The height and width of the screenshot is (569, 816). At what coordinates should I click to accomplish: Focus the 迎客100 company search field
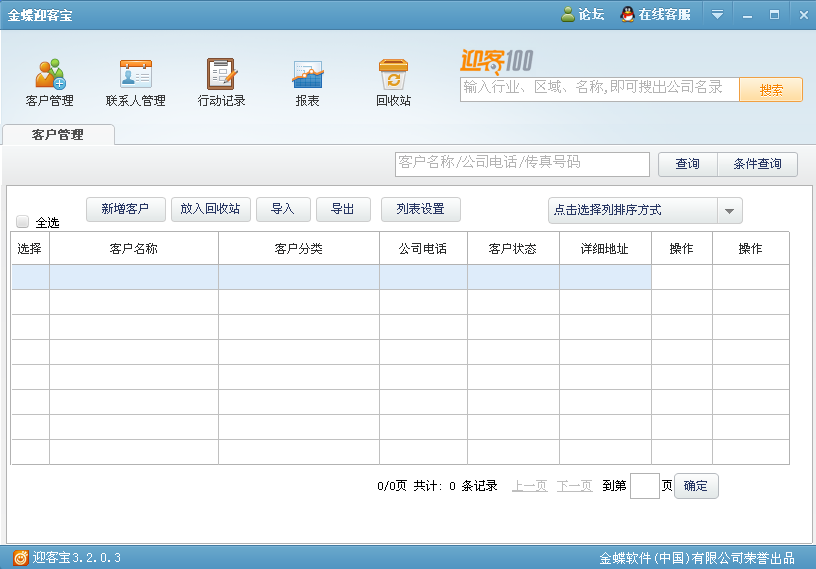600,90
